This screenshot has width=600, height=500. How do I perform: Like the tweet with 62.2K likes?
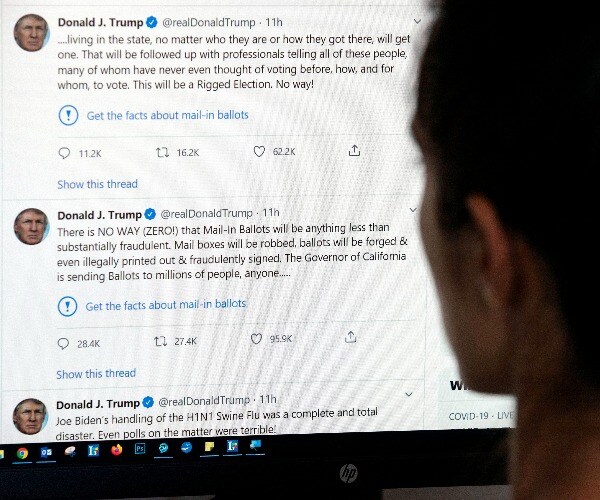click(259, 151)
